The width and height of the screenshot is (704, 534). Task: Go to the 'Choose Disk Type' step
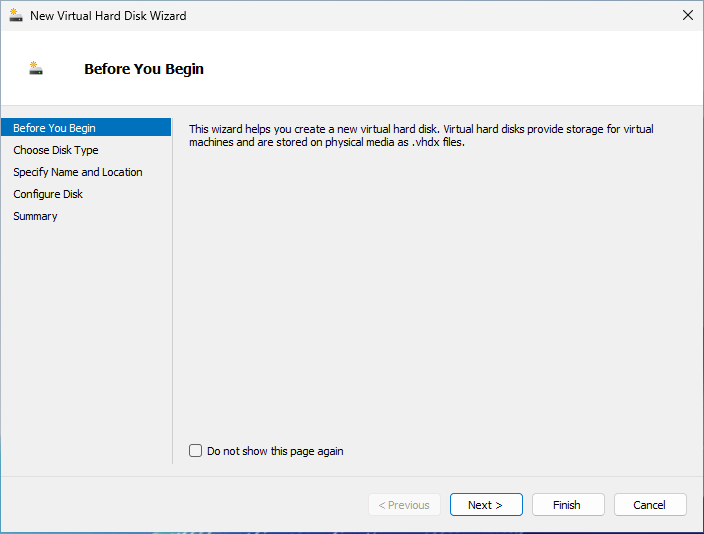coord(56,150)
